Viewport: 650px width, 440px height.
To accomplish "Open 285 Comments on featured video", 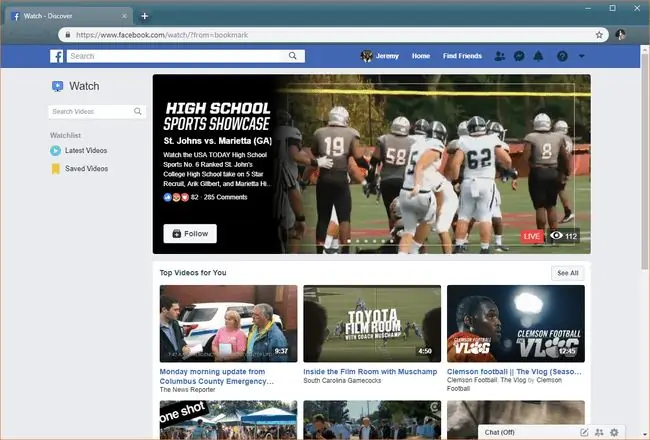I will point(226,197).
